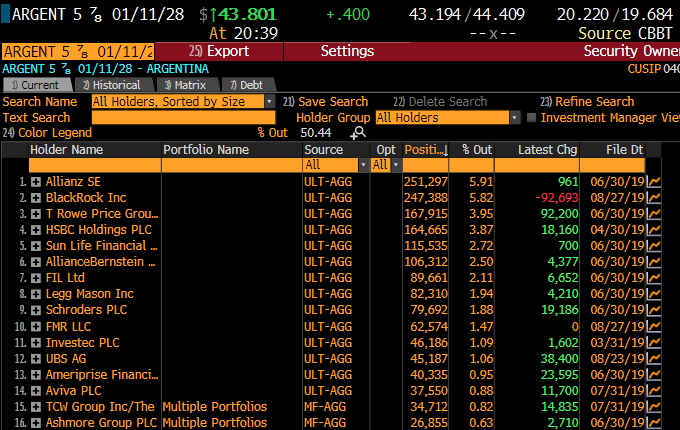Image resolution: width=680 pixels, height=430 pixels.
Task: Expand HSBC Holdings PLC holder row
Action: [x=36, y=230]
